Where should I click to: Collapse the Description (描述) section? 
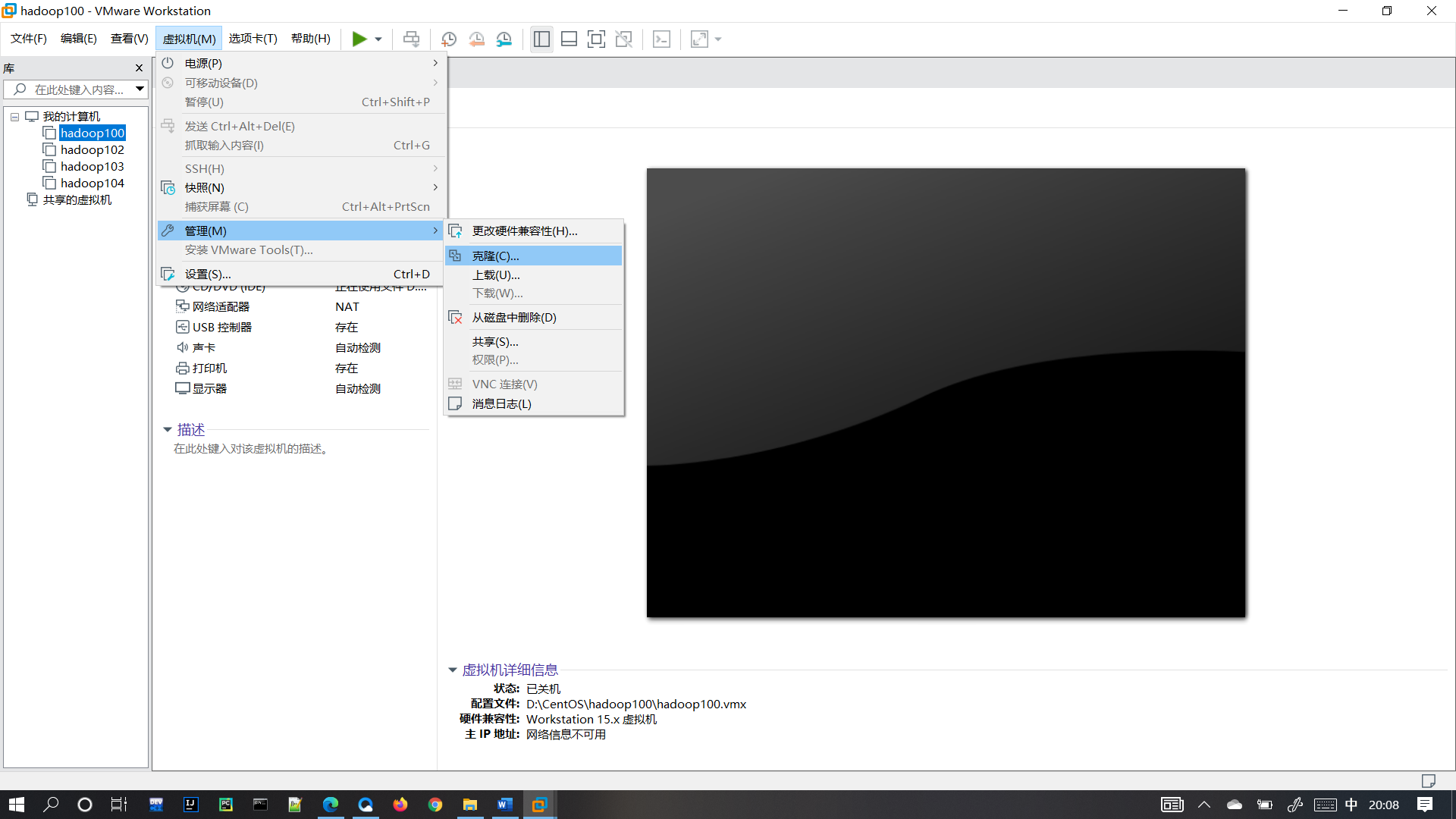coord(168,430)
